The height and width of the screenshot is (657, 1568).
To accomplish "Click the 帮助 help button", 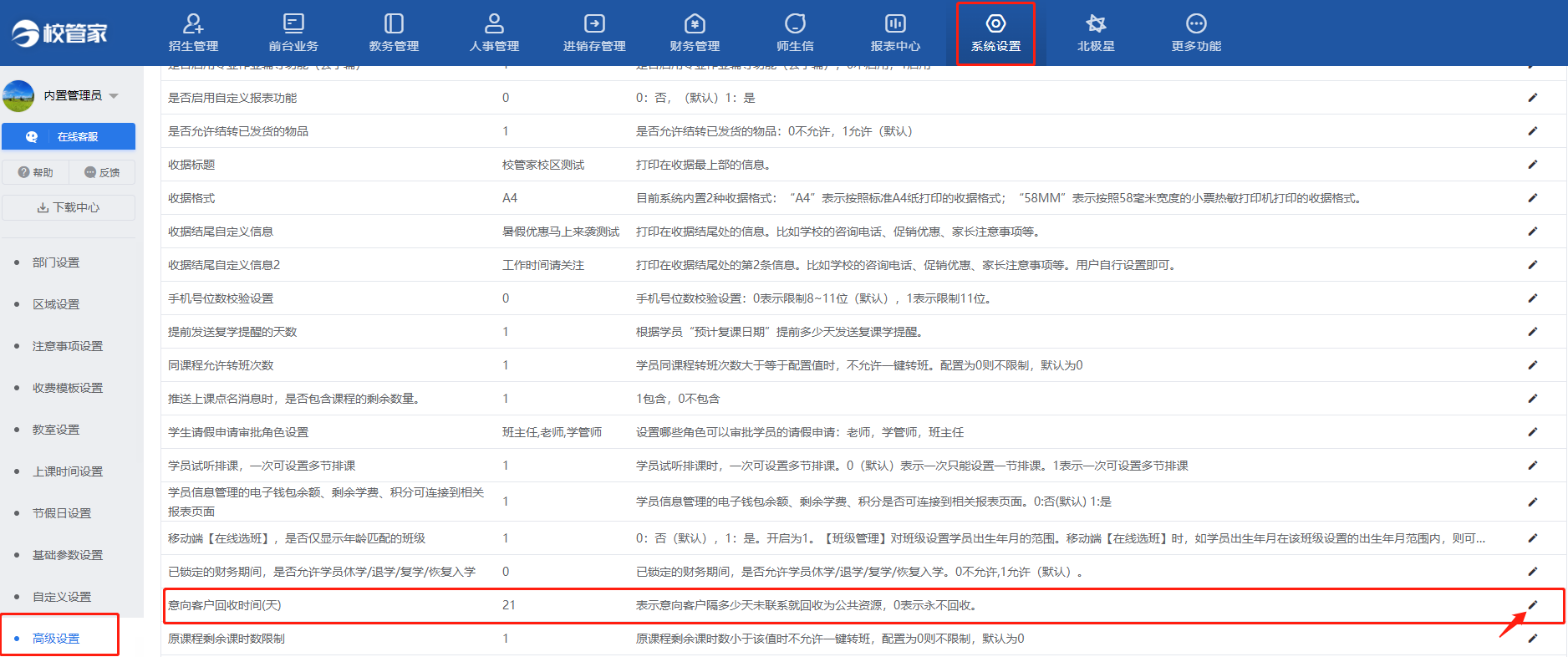I will (x=35, y=172).
